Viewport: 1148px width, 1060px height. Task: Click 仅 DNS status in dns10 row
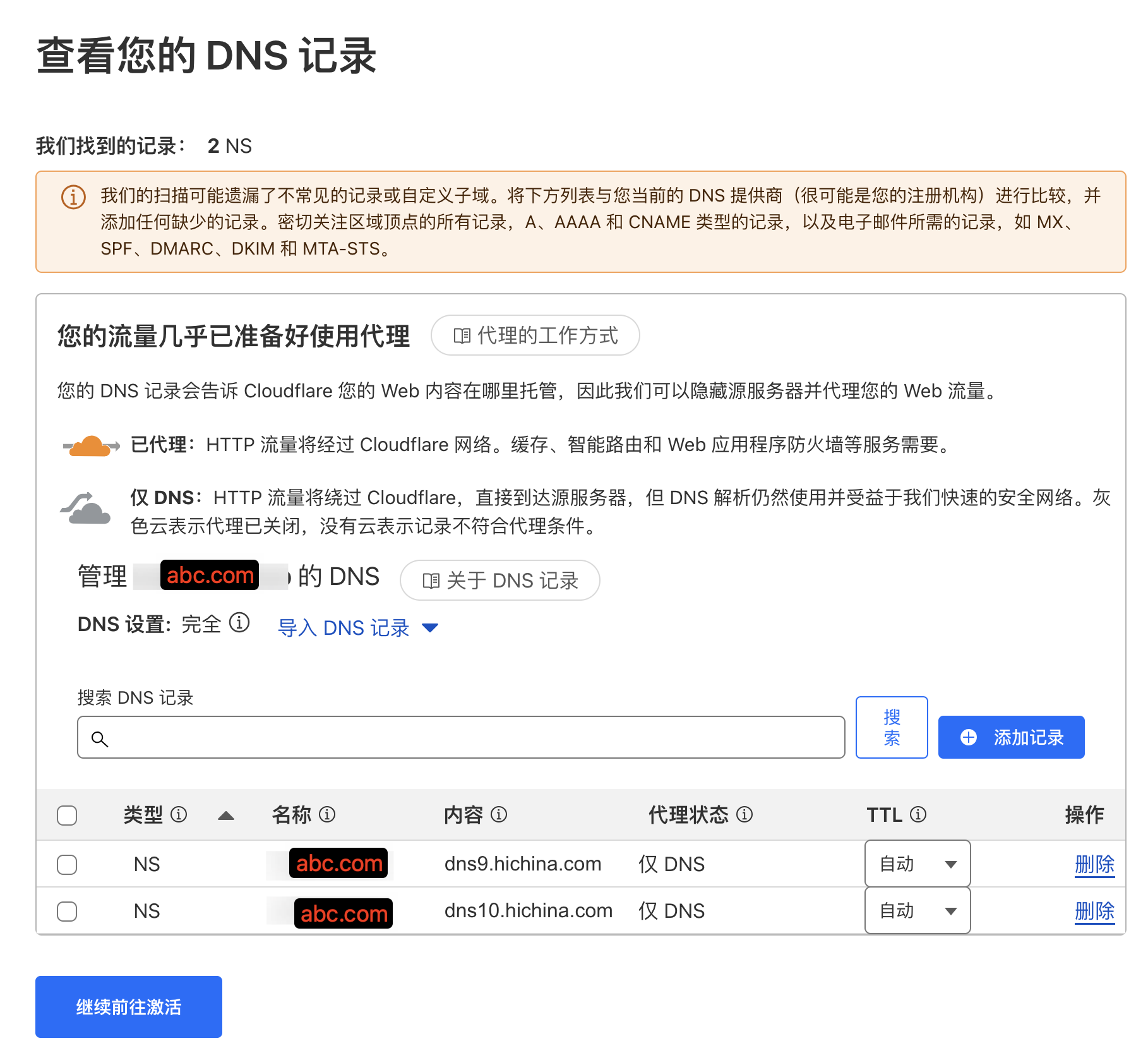click(x=671, y=910)
